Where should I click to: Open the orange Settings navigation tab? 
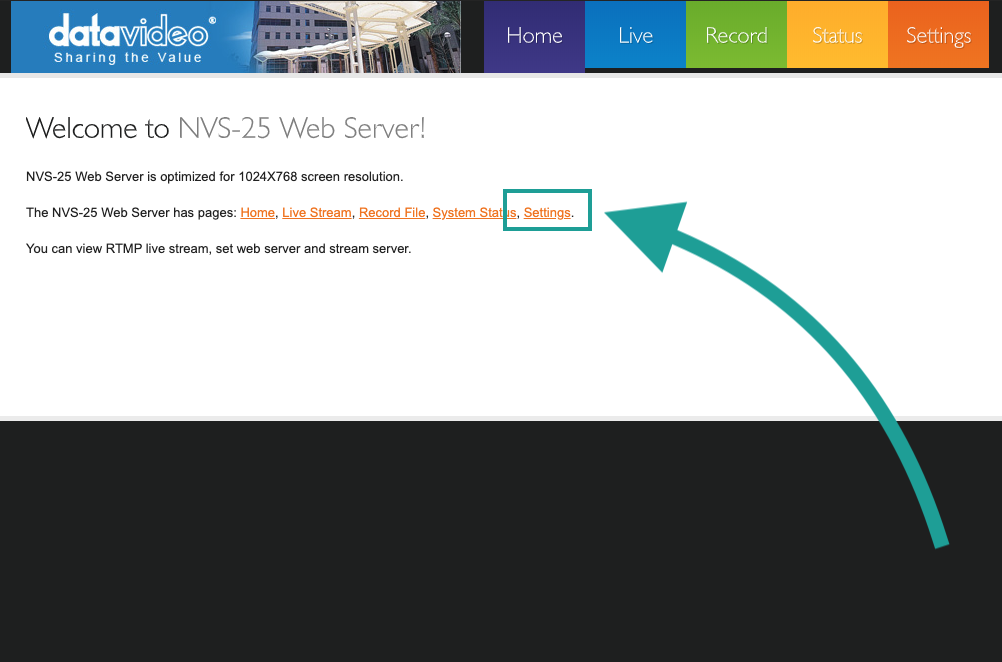pyautogui.click(x=938, y=36)
